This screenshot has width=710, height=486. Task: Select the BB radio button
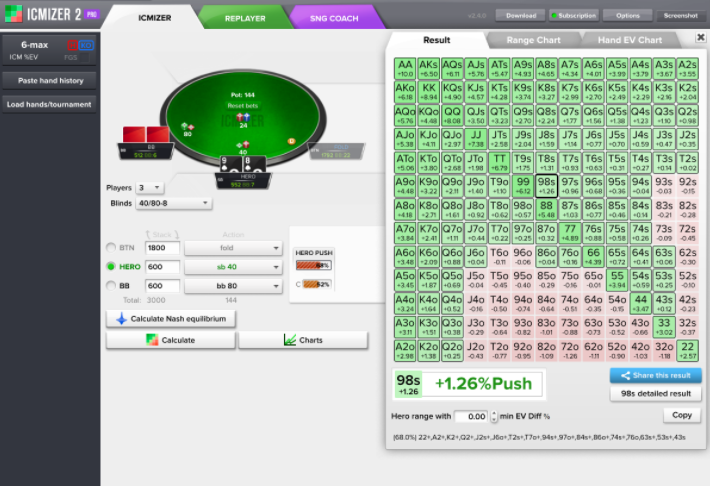111,285
